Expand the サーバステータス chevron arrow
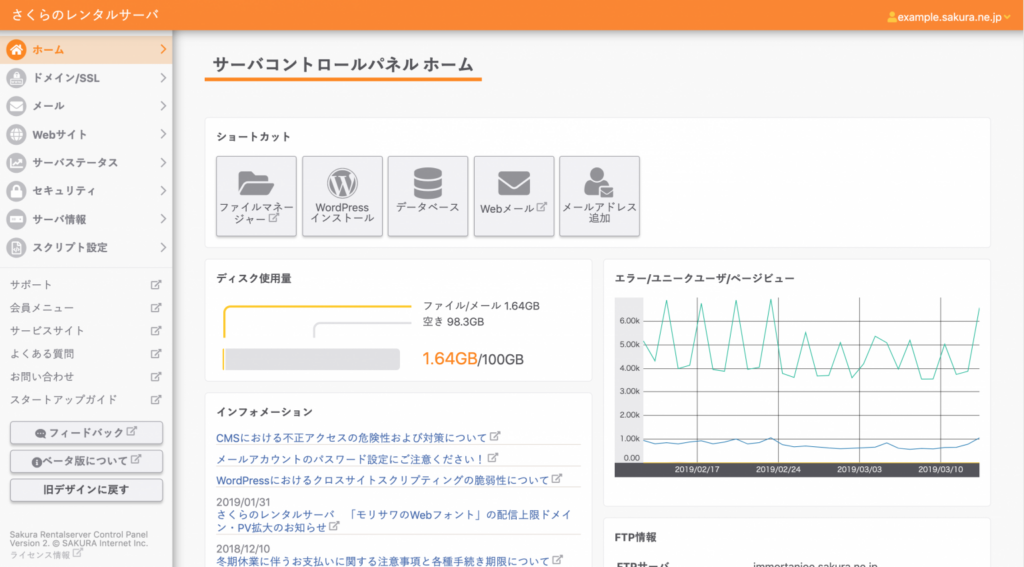 click(163, 162)
